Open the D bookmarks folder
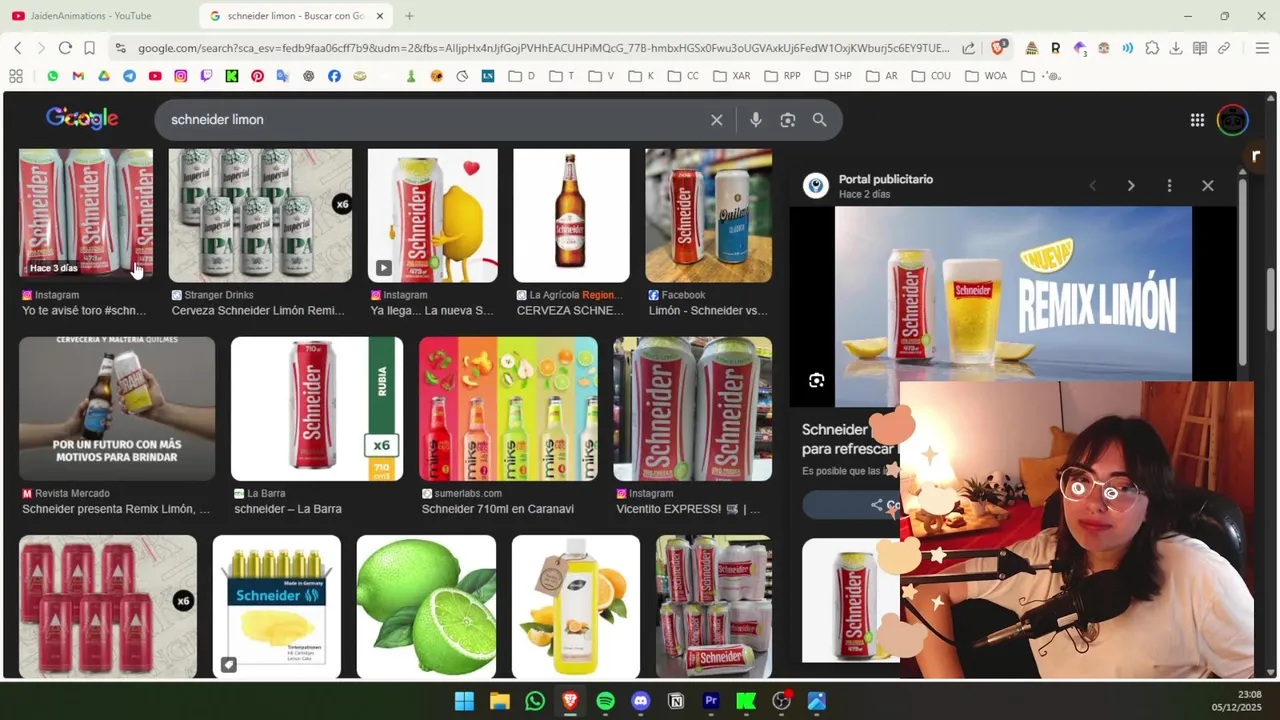 522,76
